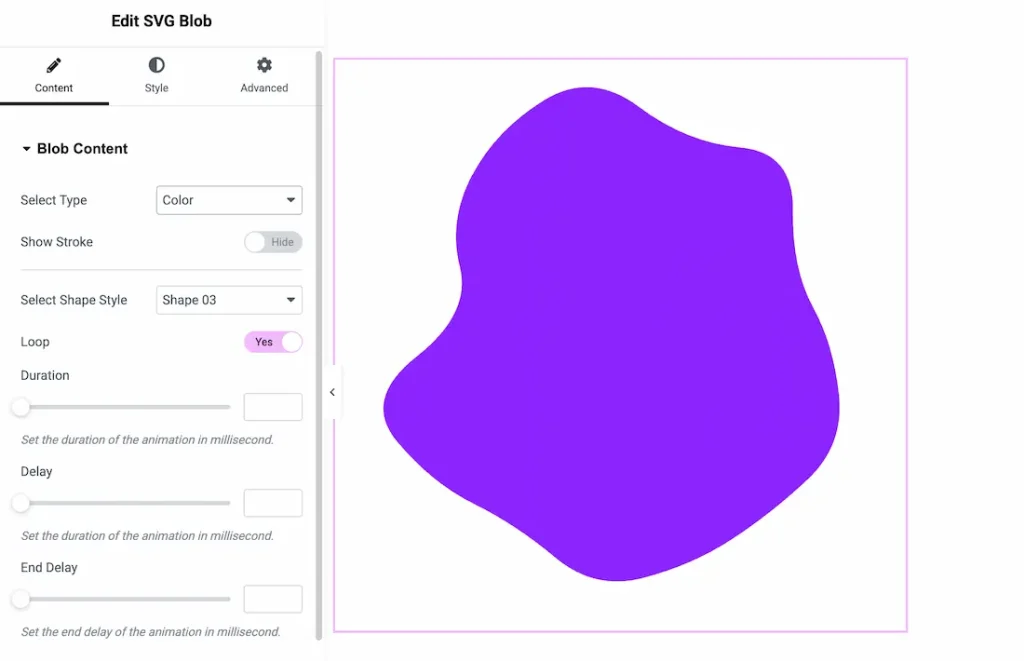Open the Select Shape Style dropdown
The height and width of the screenshot is (661, 1024).
click(x=228, y=300)
